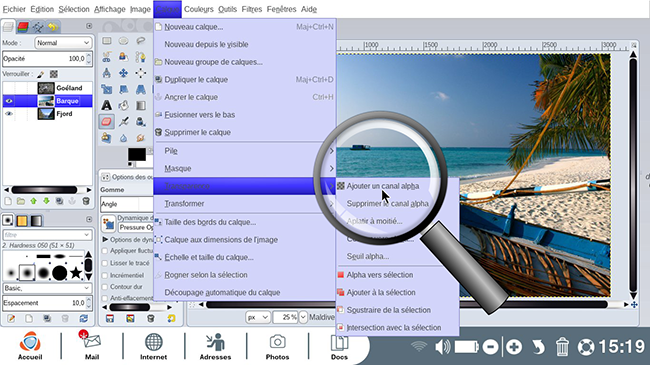This screenshot has width=650, height=365.
Task: Enable Lisser le tracé checkbox
Action: [105, 263]
